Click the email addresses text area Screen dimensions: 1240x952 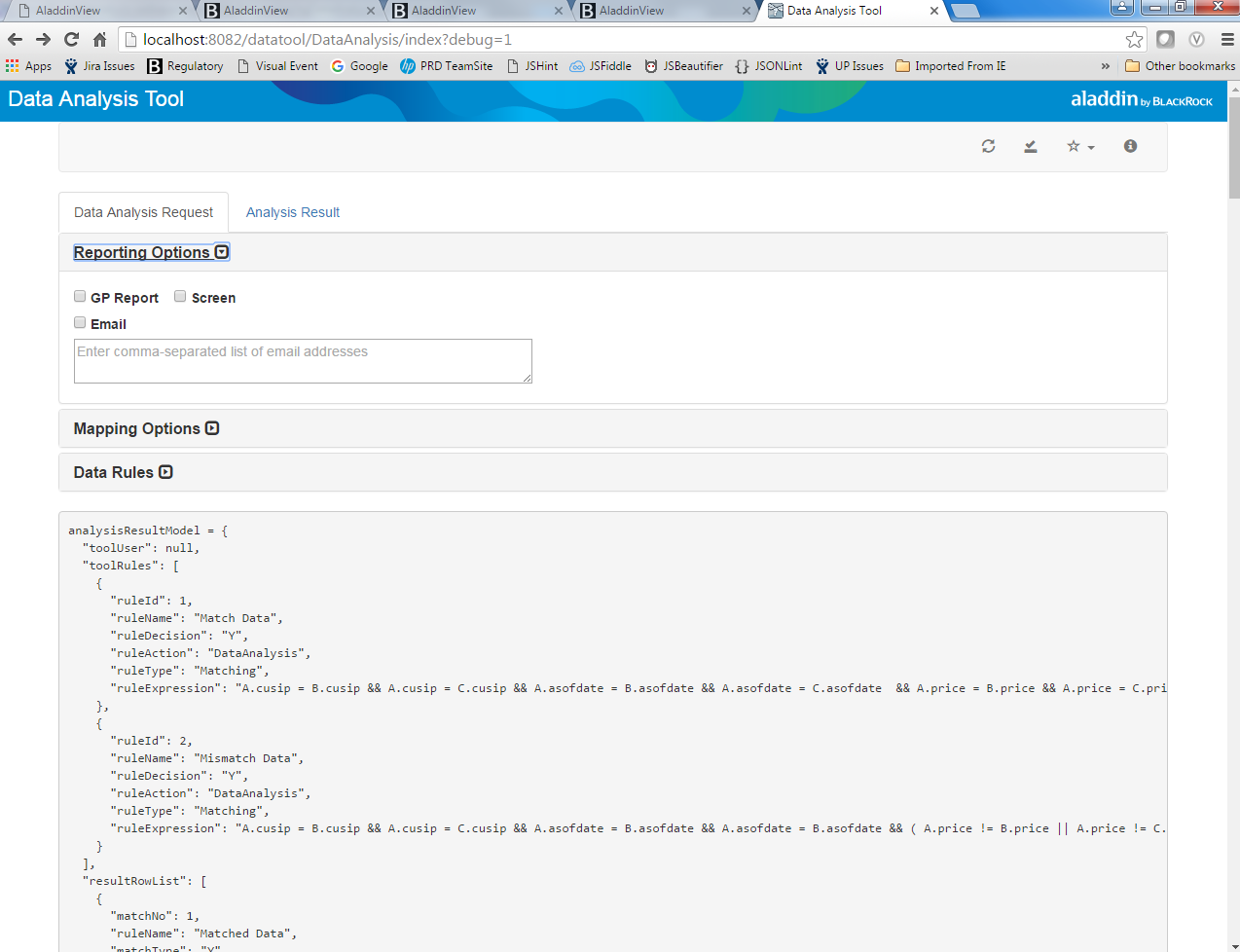303,361
